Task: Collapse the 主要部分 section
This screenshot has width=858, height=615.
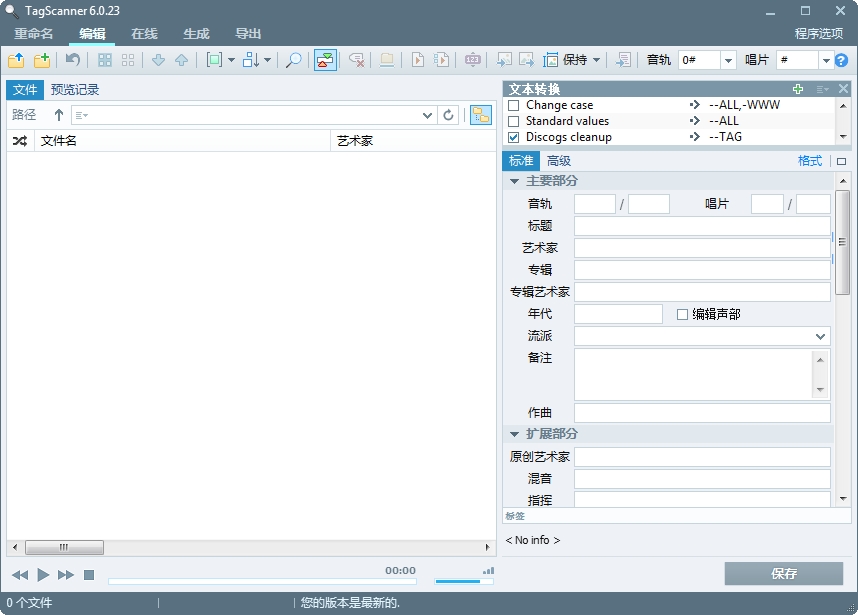Action: pos(515,181)
